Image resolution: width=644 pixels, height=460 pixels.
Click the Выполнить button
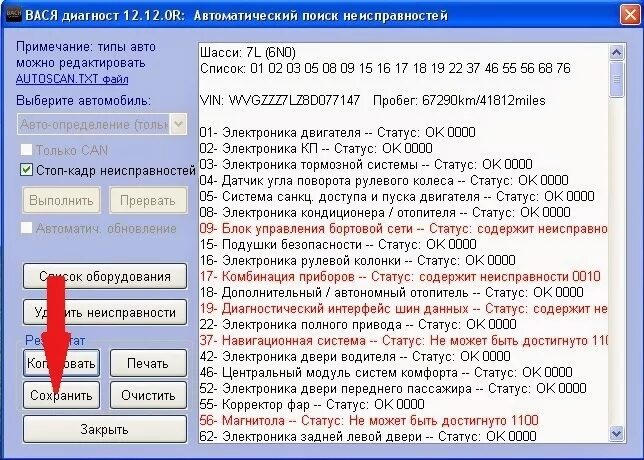coord(62,200)
